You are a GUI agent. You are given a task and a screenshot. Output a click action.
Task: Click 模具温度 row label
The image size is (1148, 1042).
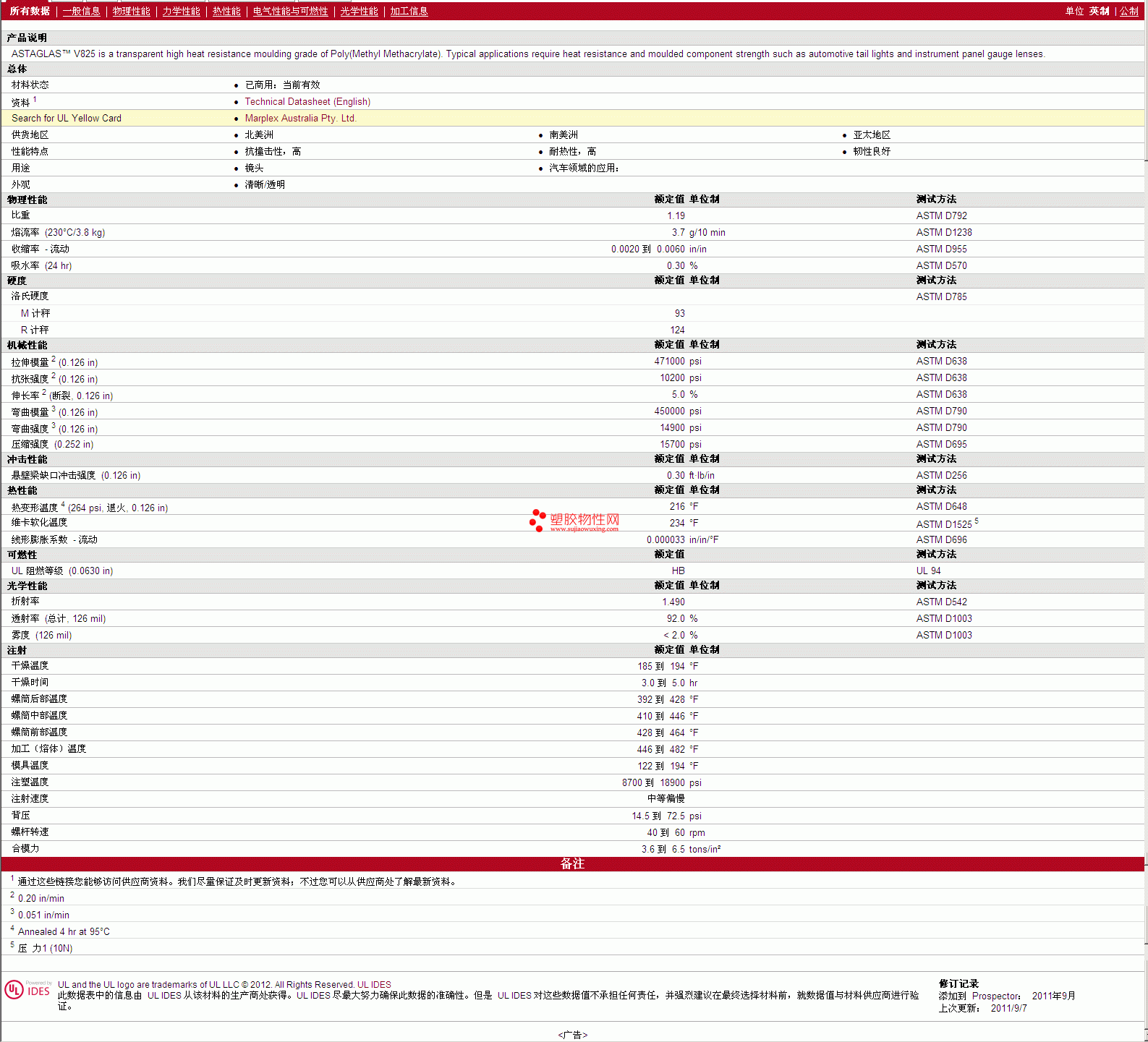tap(30, 765)
